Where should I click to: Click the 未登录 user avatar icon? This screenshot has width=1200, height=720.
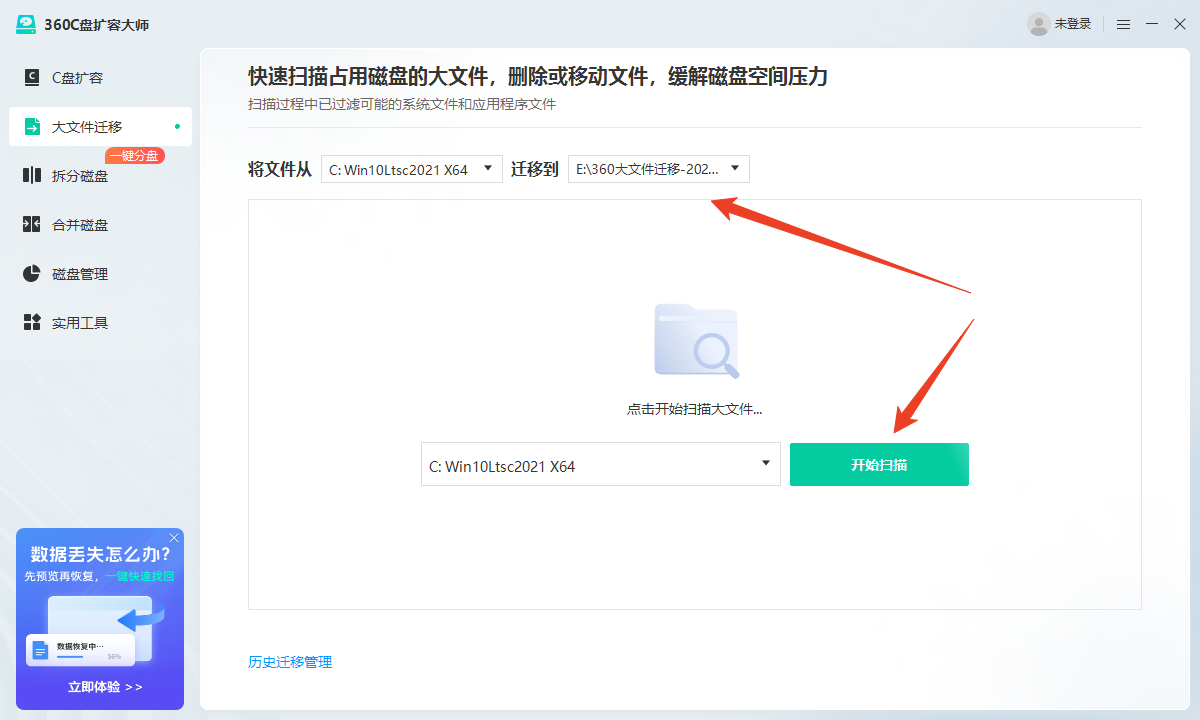(1038, 22)
